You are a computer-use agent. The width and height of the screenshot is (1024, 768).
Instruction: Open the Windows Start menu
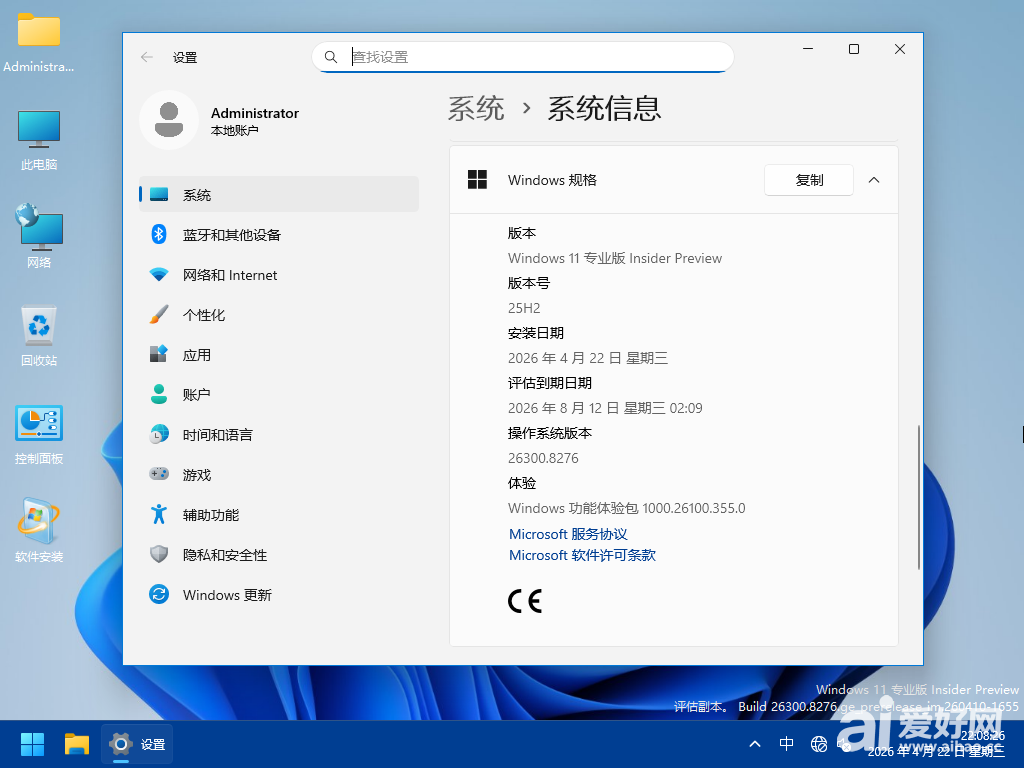[32, 744]
